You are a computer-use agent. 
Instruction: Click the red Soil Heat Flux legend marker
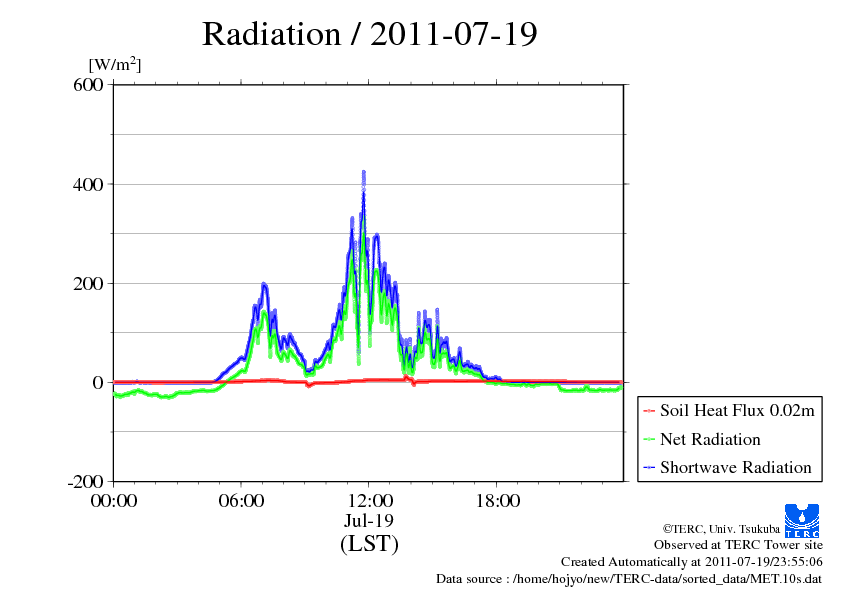649,411
